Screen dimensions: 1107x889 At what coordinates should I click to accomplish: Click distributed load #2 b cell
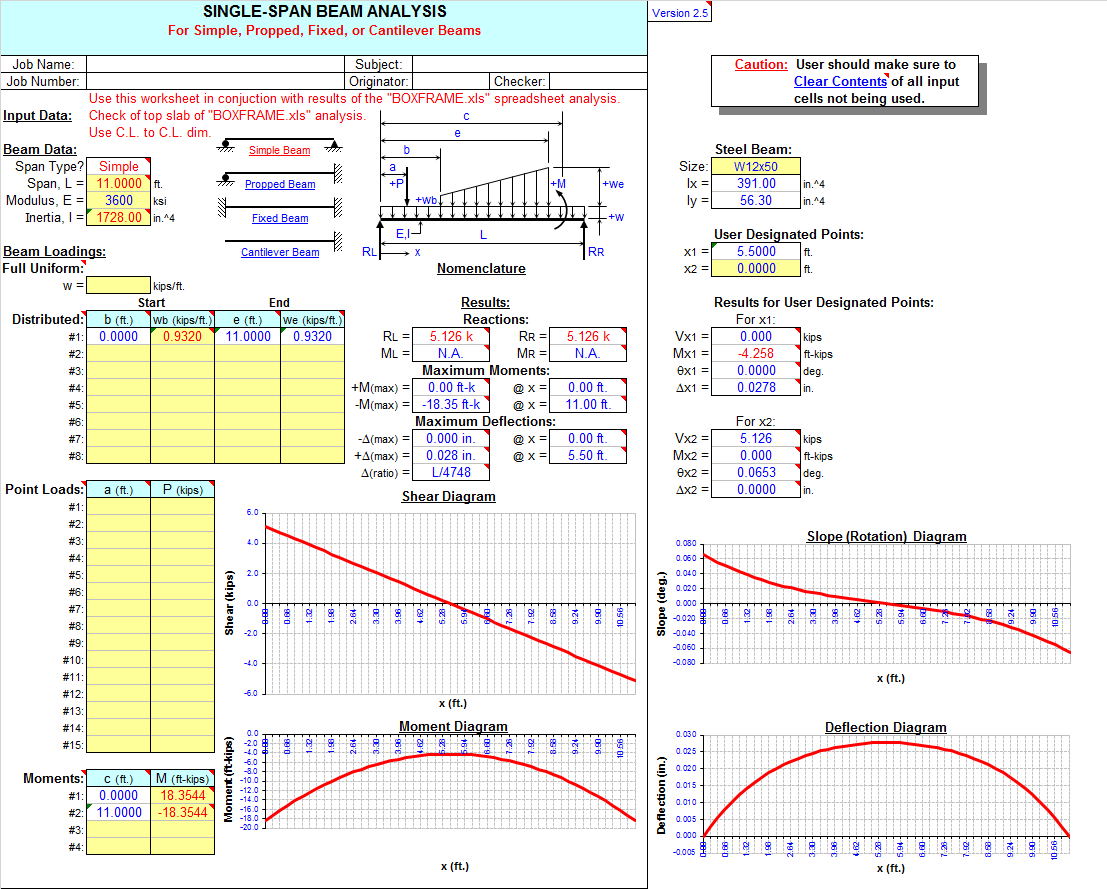coord(119,353)
